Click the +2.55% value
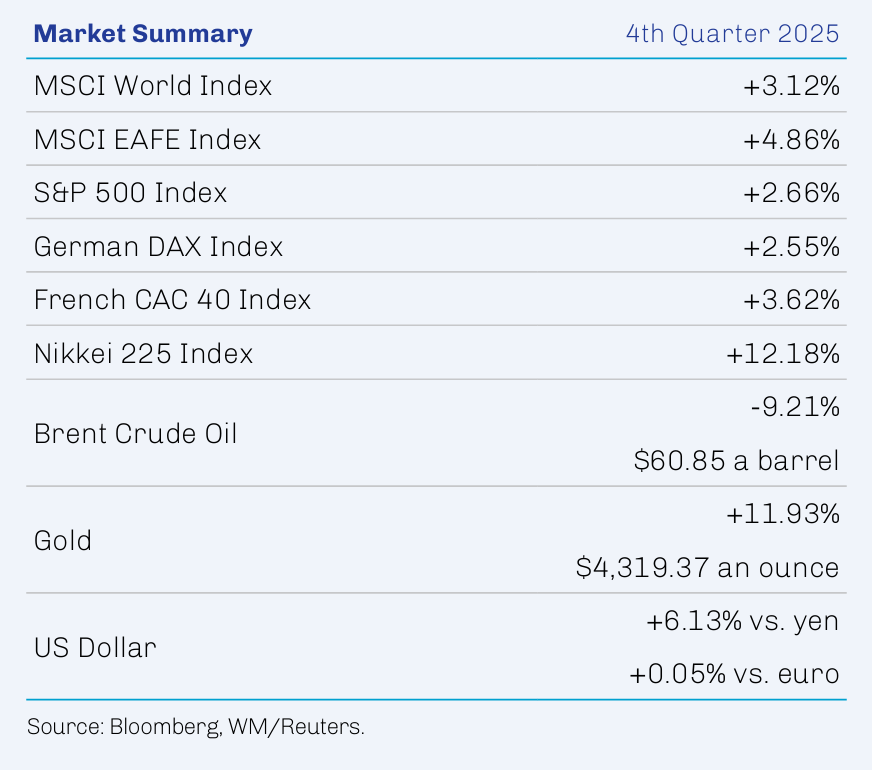Image resolution: width=872 pixels, height=770 pixels. (790, 246)
